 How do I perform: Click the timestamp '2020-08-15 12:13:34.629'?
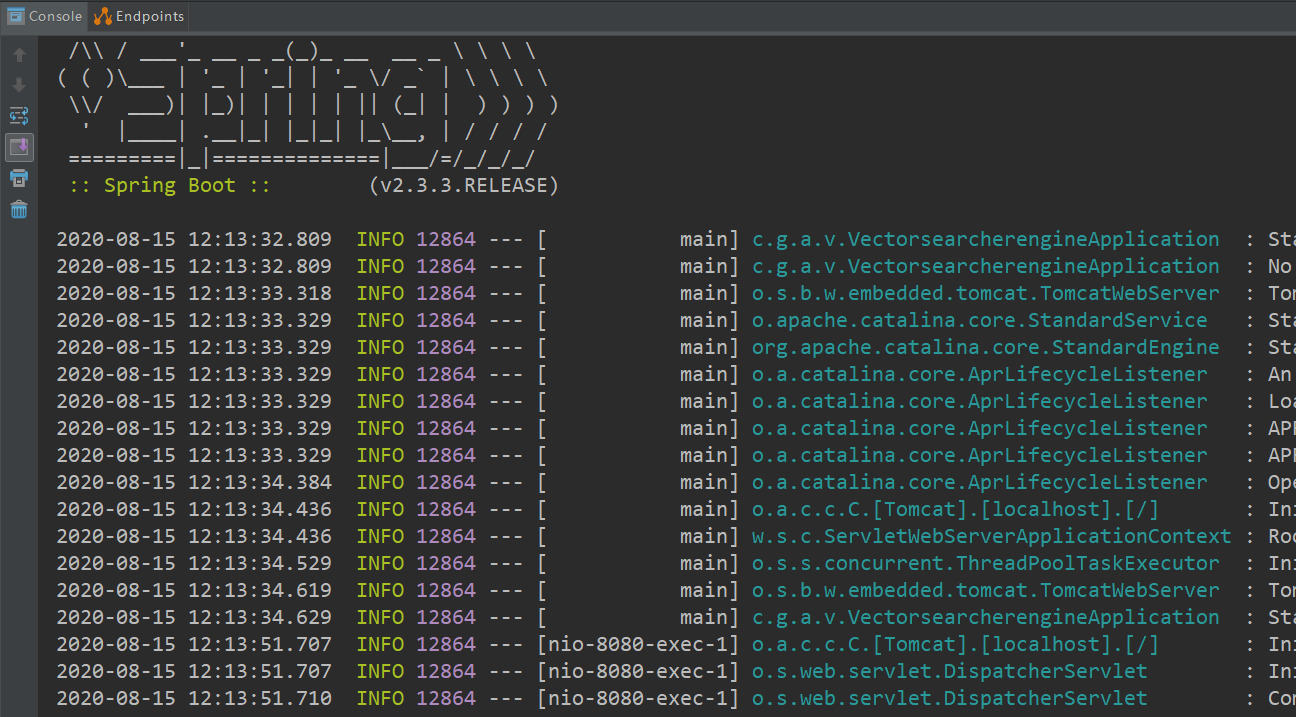tap(194, 617)
